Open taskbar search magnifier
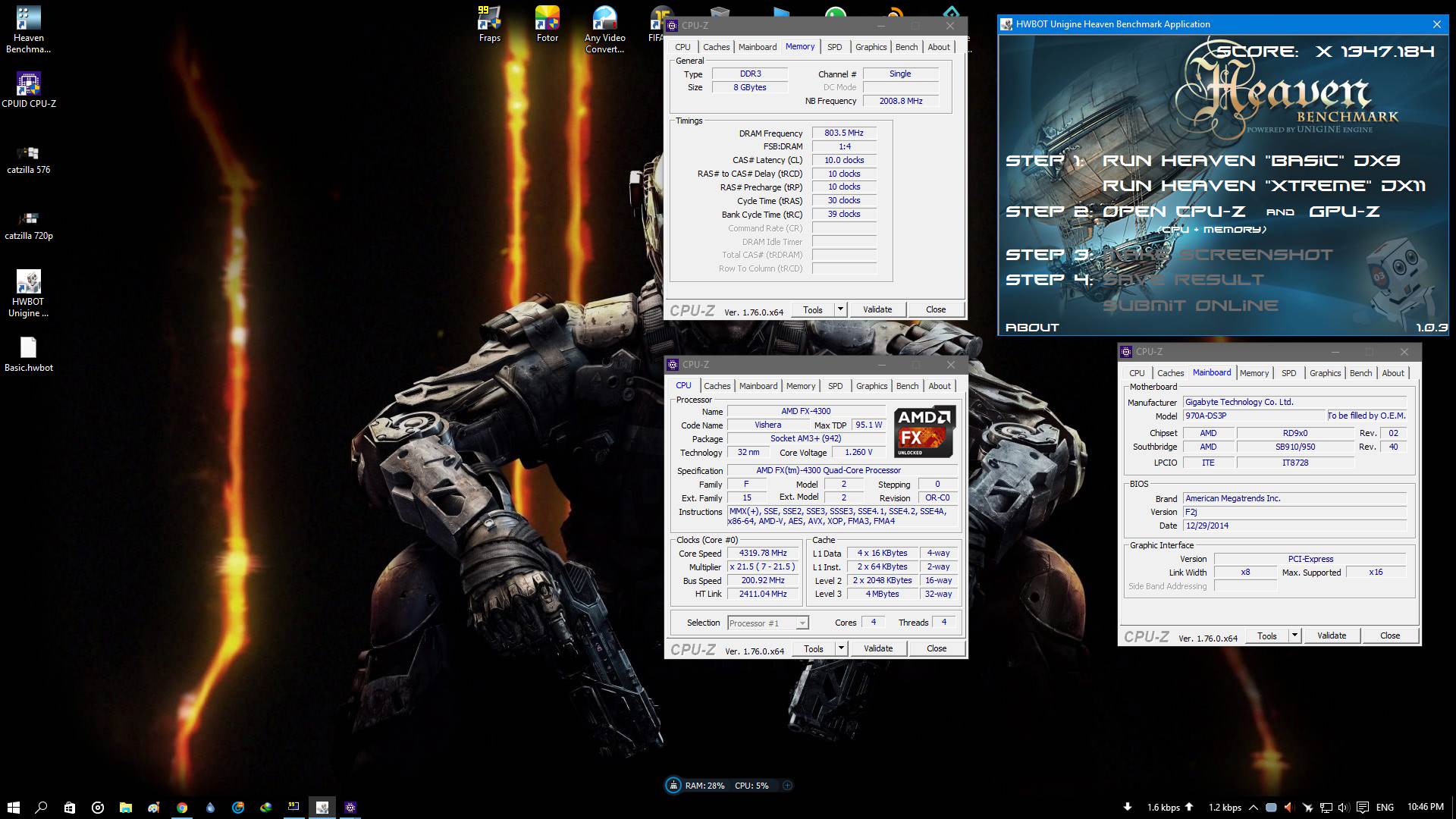This screenshot has width=1456, height=819. tap(41, 807)
